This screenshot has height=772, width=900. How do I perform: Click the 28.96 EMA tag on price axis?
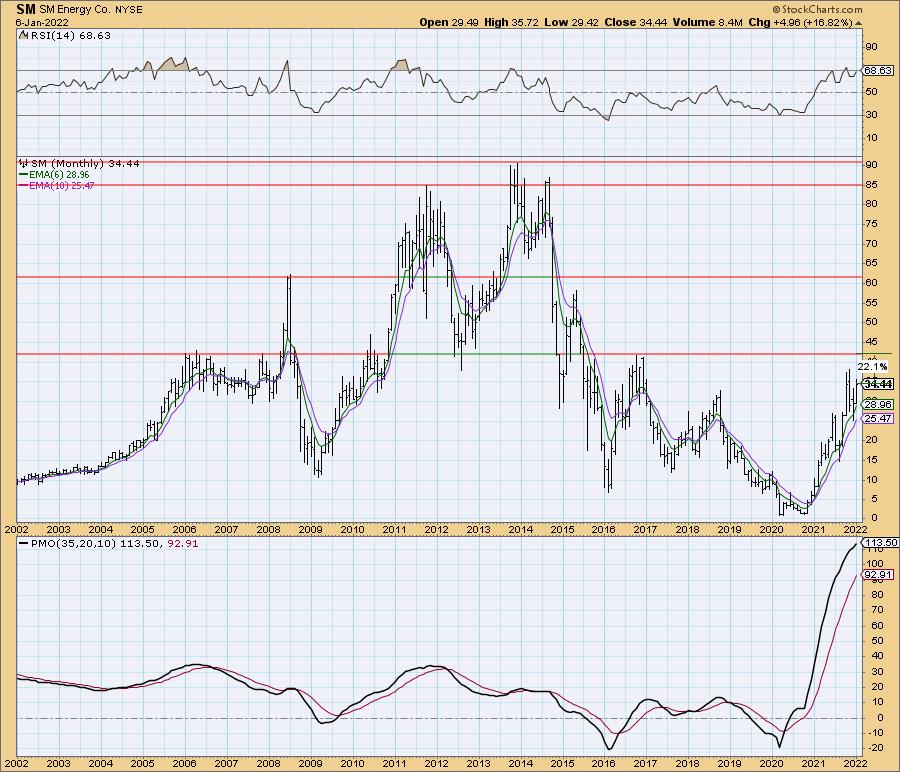(x=878, y=404)
